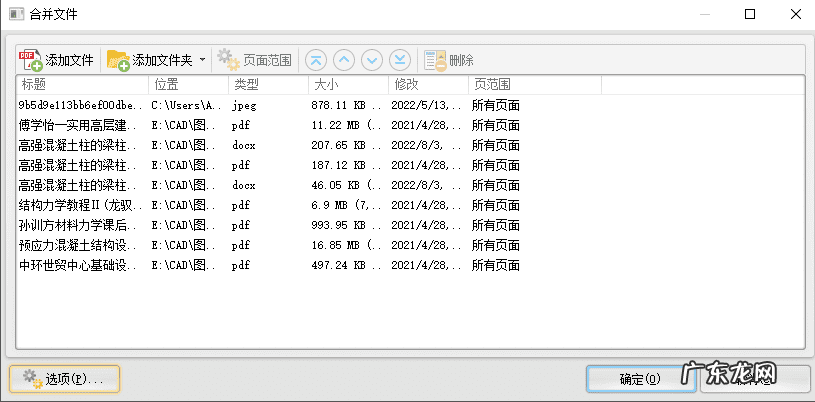Select the 傅学怡一实用高层建.. file
The height and width of the screenshot is (402, 815).
pos(411,125)
